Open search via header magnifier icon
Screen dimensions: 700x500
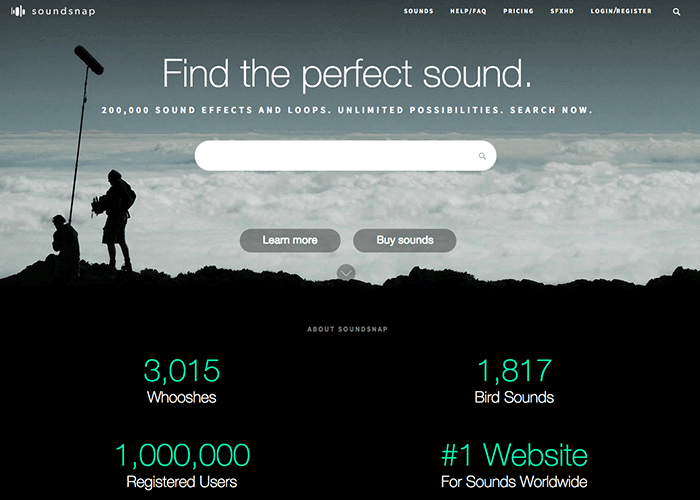(x=677, y=12)
